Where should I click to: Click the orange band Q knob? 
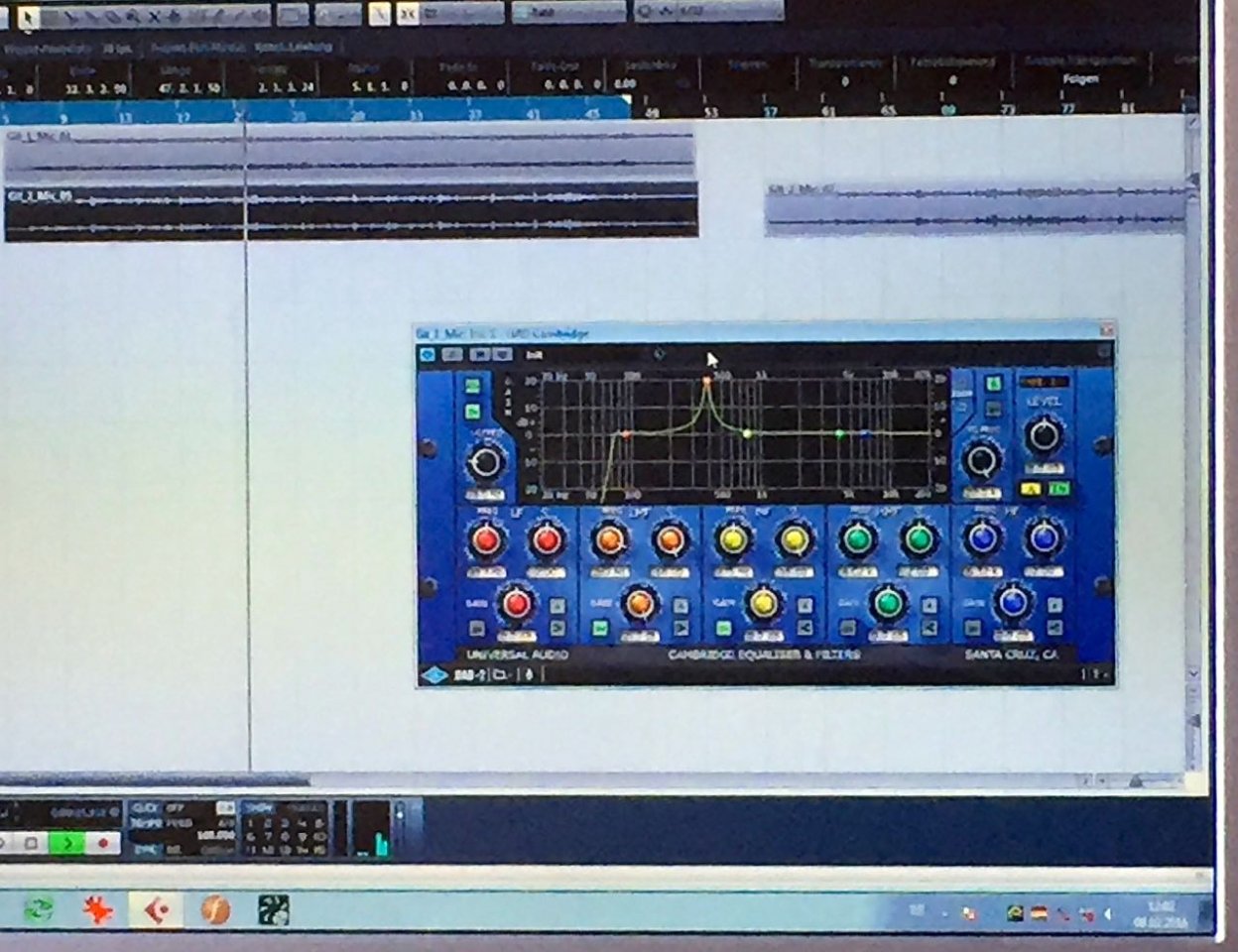pos(671,539)
